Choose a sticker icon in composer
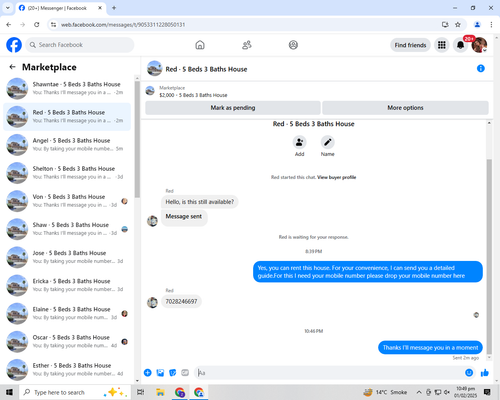 click(173, 373)
